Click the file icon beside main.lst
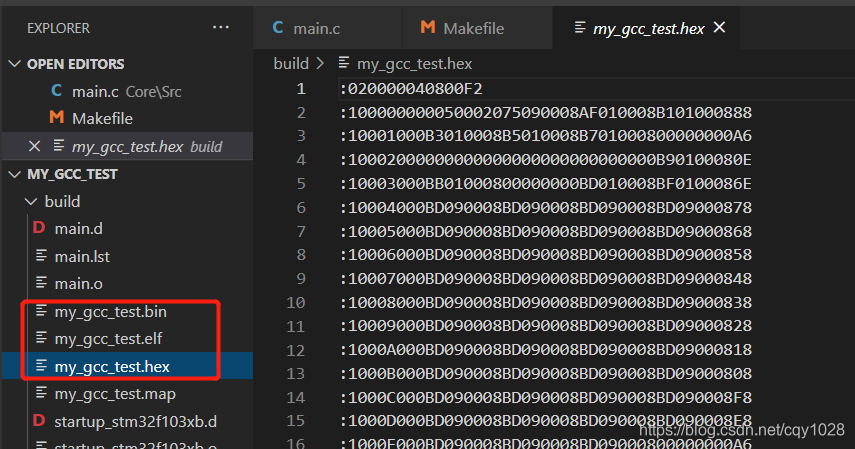 pos(41,255)
